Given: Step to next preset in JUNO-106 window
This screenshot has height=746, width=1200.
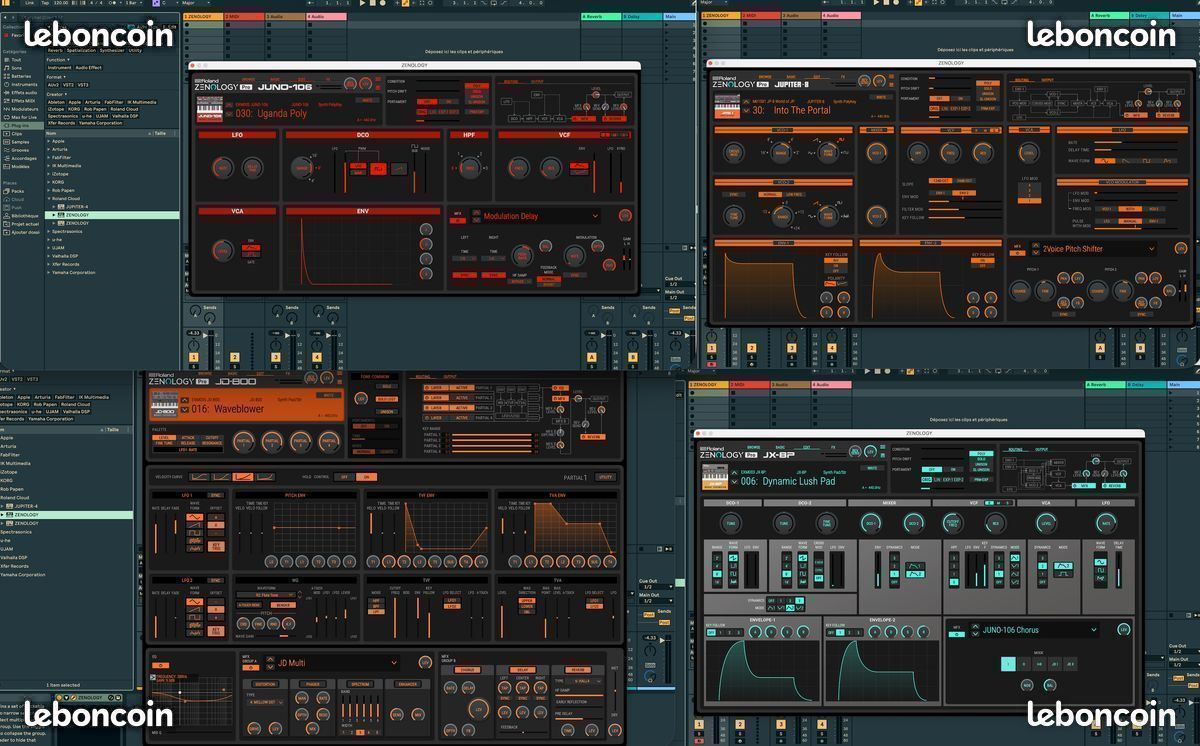Looking at the screenshot, I should (229, 114).
